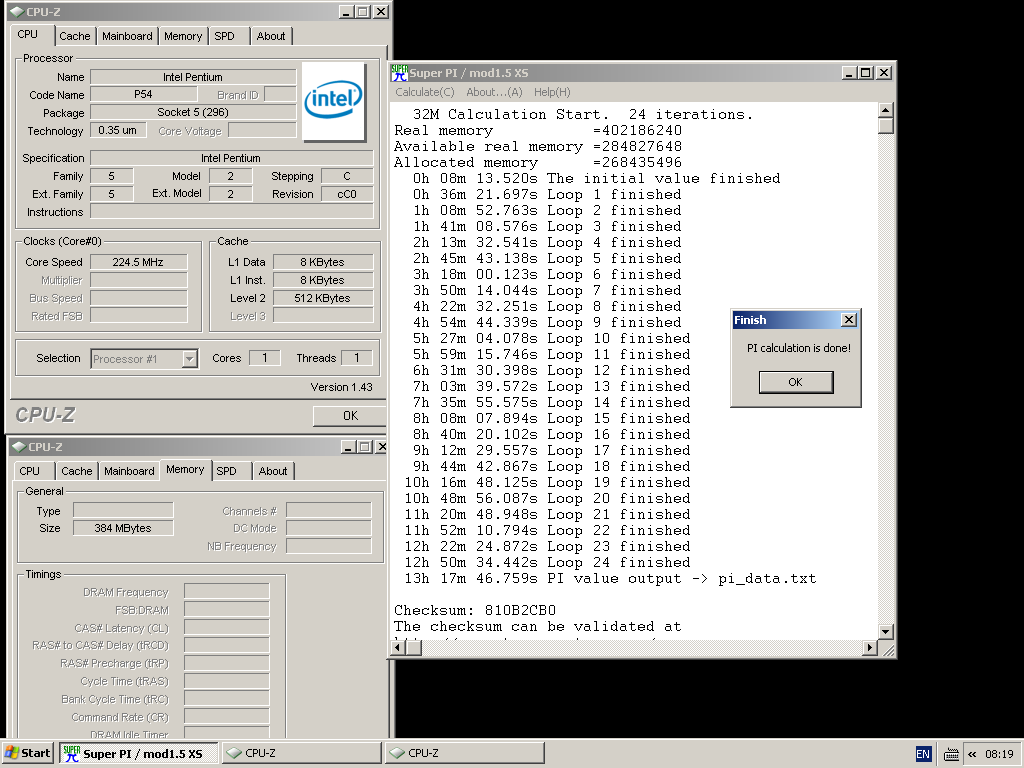
Task: Open the SPD tab in lower CPU-Z
Action: (x=227, y=471)
